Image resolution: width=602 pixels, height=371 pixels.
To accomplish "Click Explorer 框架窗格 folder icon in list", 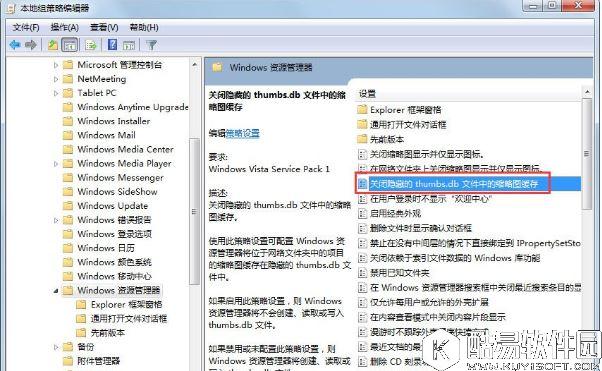I will [x=362, y=110].
